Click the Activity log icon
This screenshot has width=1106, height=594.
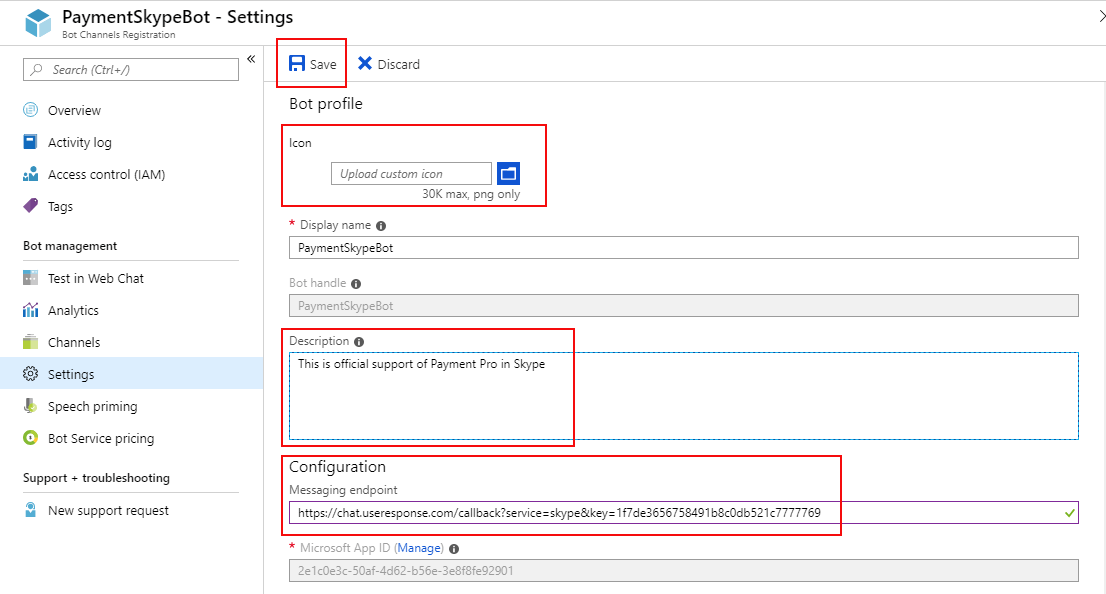tap(30, 142)
